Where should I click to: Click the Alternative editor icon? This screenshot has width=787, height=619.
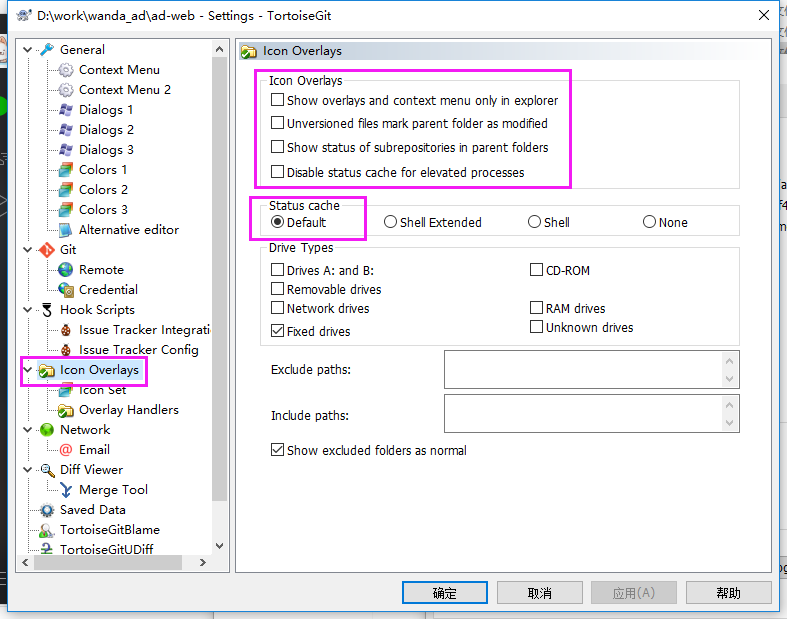[x=66, y=230]
